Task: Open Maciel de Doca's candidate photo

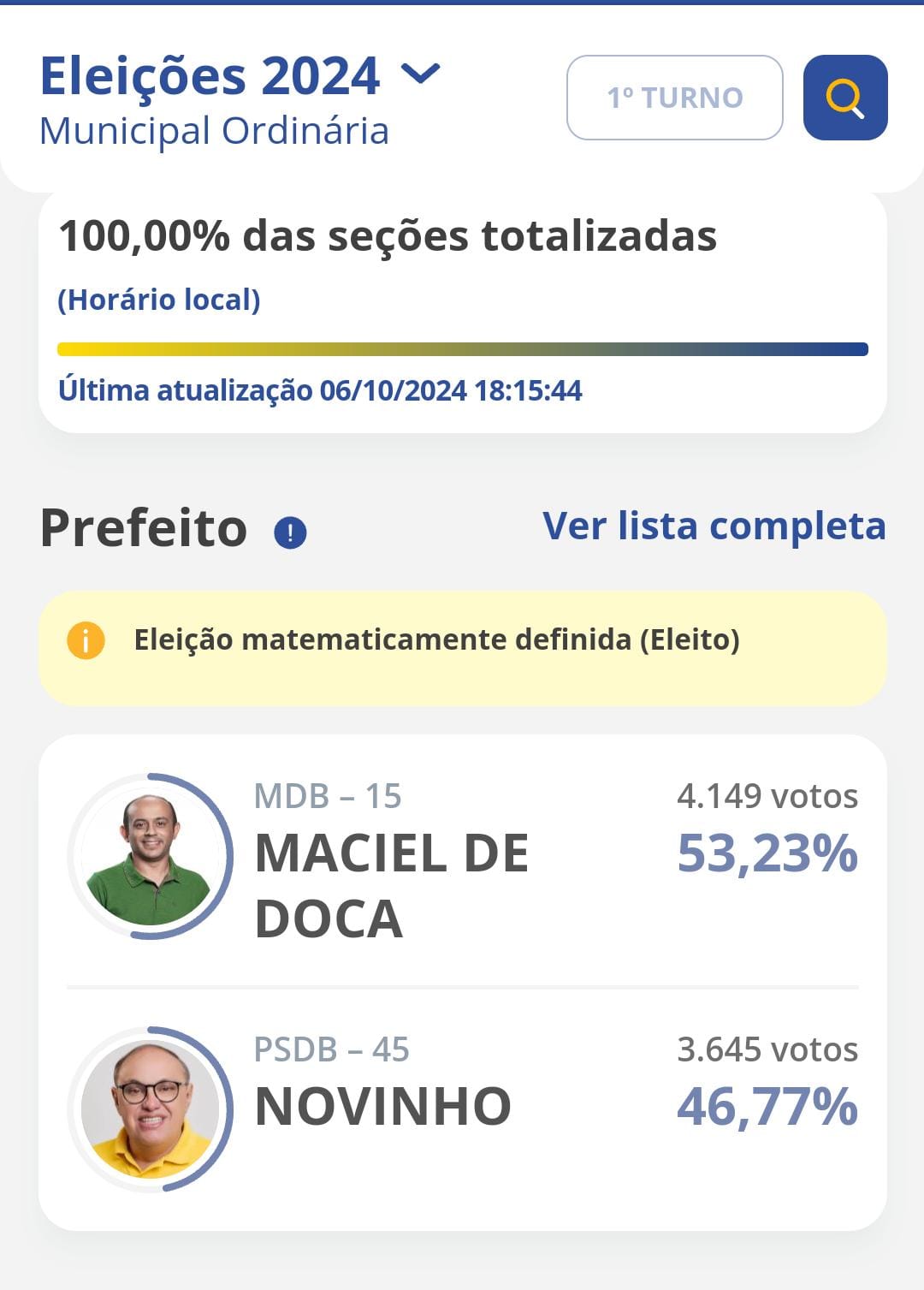Action: tap(151, 856)
